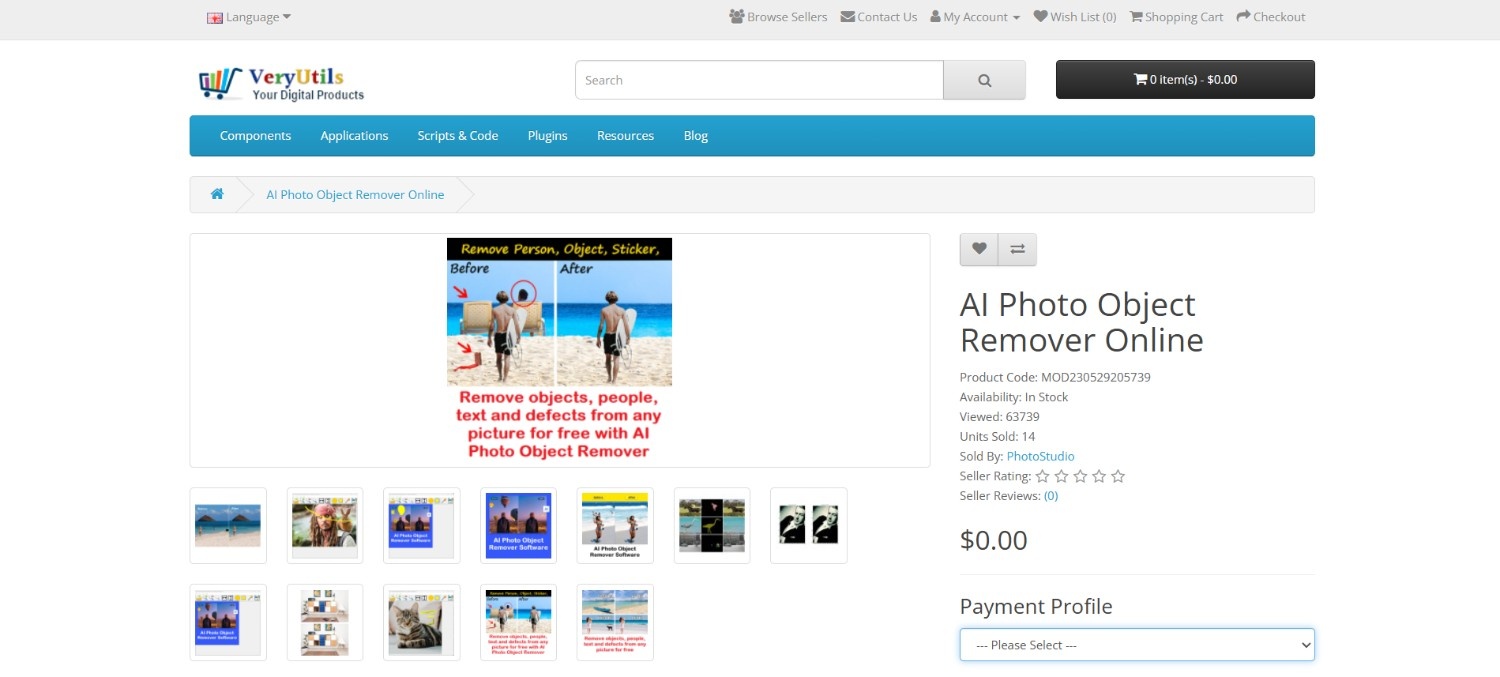The width and height of the screenshot is (1500, 677).
Task: Click compare this product arrows button
Action: click(x=1017, y=249)
